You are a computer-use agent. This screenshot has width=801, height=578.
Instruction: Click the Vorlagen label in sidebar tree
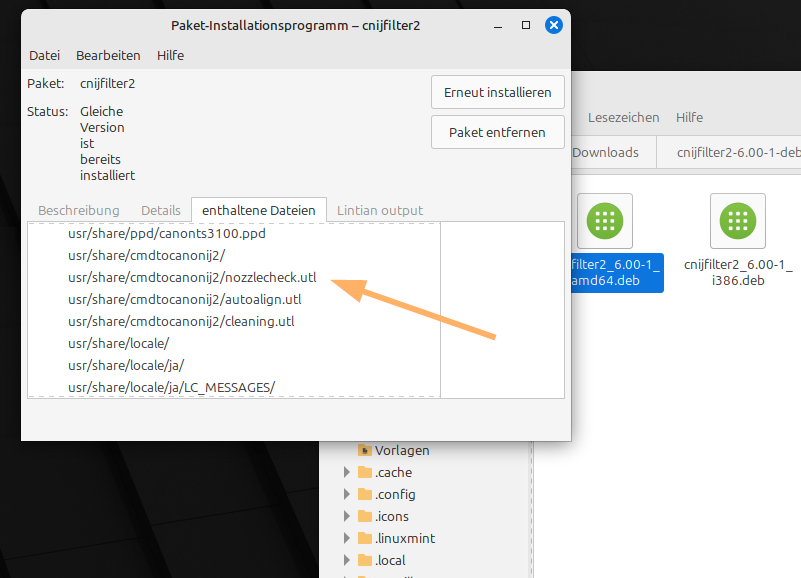402,450
